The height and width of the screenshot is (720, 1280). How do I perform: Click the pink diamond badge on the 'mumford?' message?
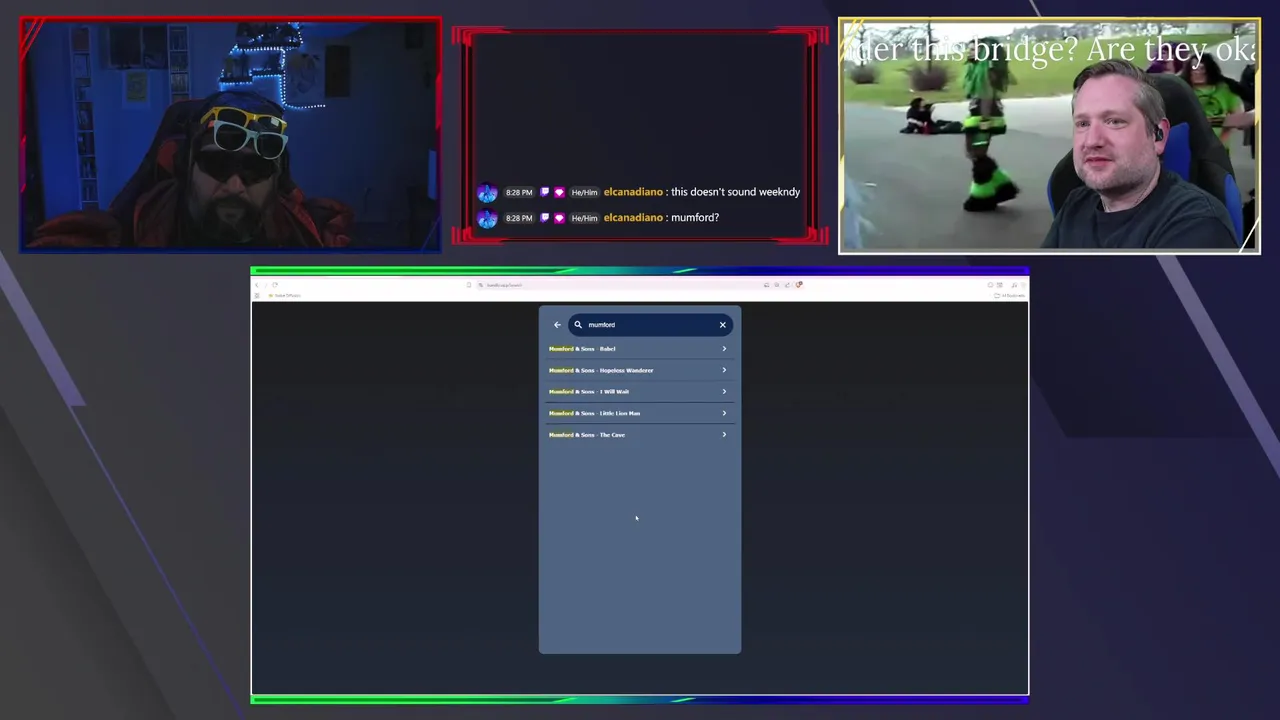point(559,218)
